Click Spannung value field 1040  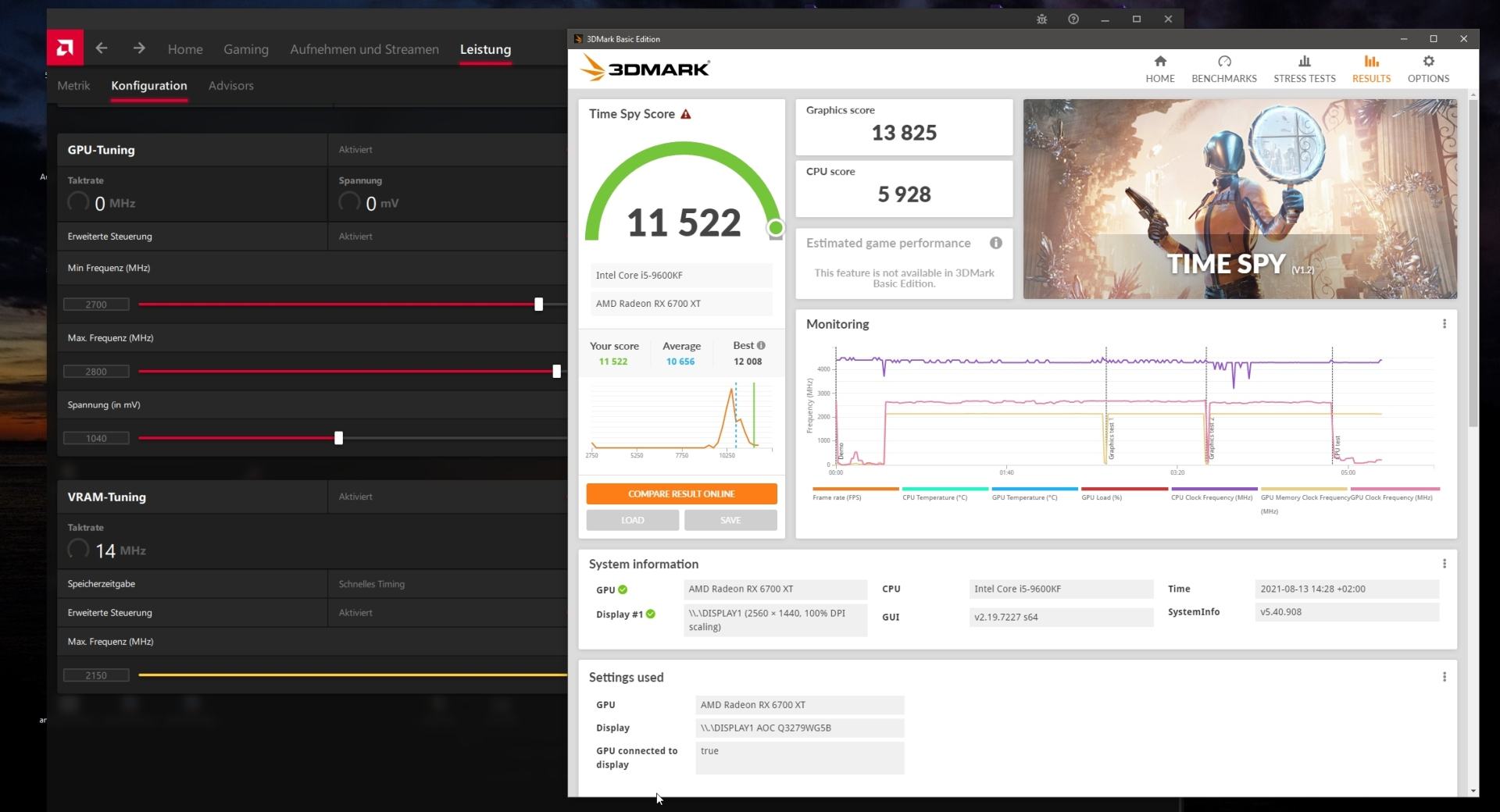[96, 439]
